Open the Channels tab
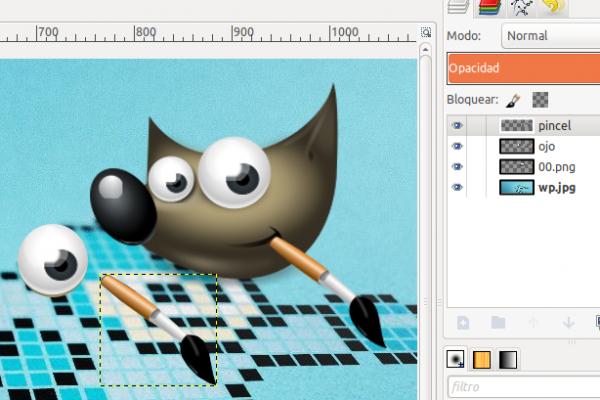600x400 pixels. pos(489,7)
